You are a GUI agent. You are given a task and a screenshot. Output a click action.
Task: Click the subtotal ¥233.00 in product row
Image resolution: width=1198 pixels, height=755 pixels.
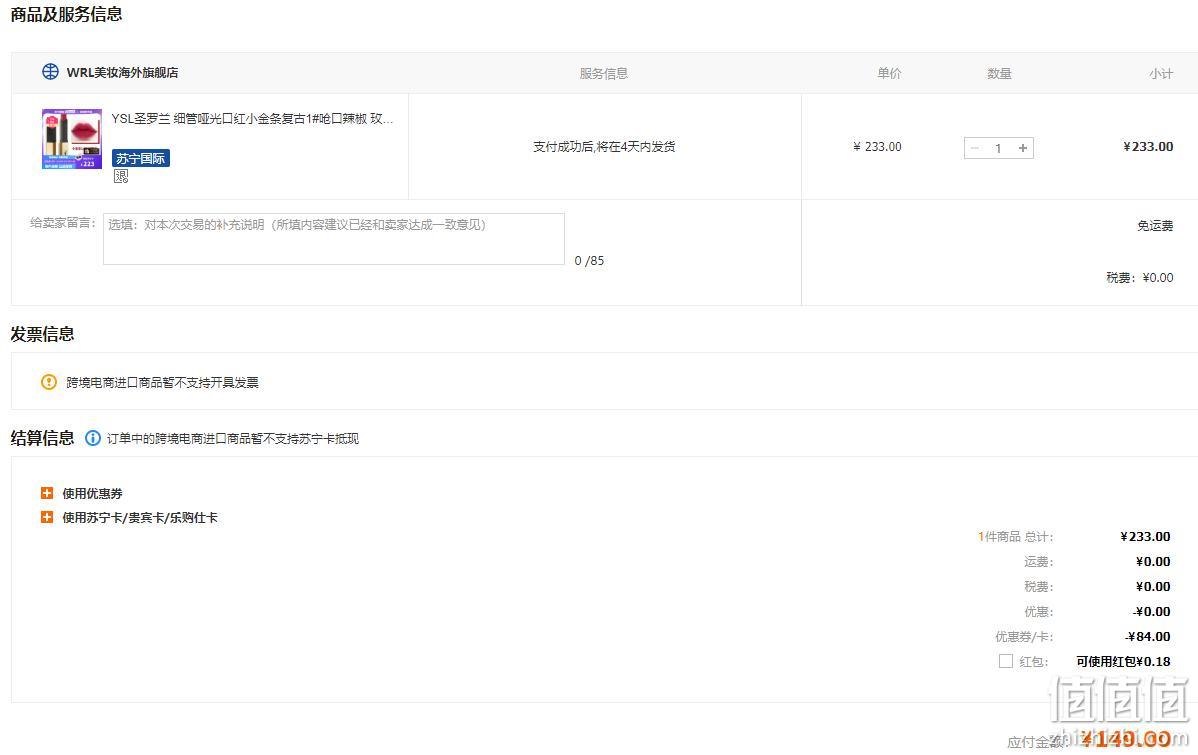[x=1148, y=147]
